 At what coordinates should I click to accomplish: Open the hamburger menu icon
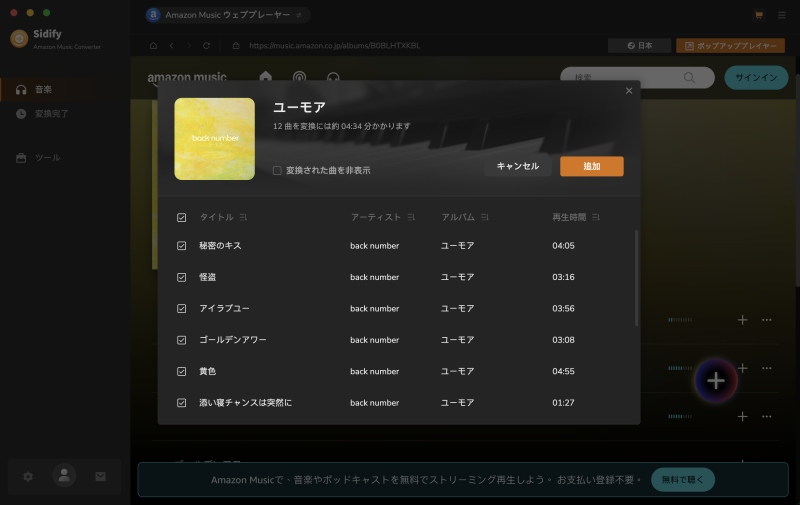point(782,15)
